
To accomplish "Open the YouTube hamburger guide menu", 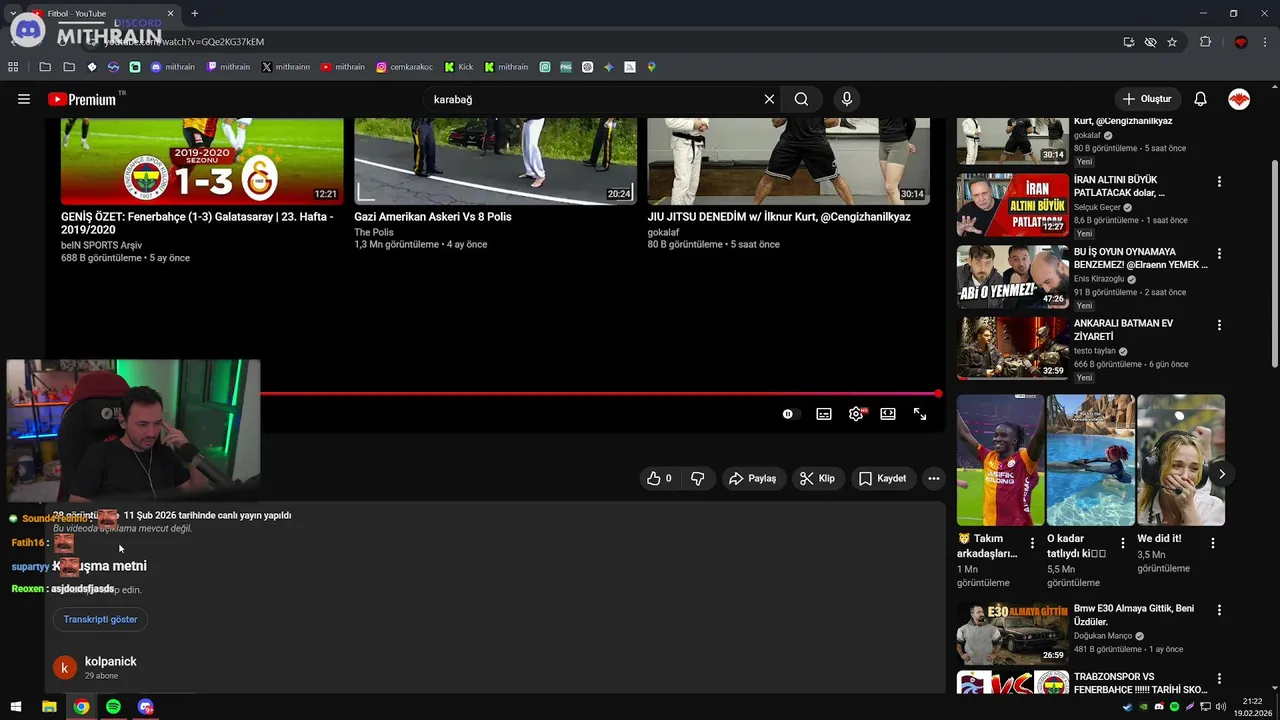I will click(x=24, y=99).
